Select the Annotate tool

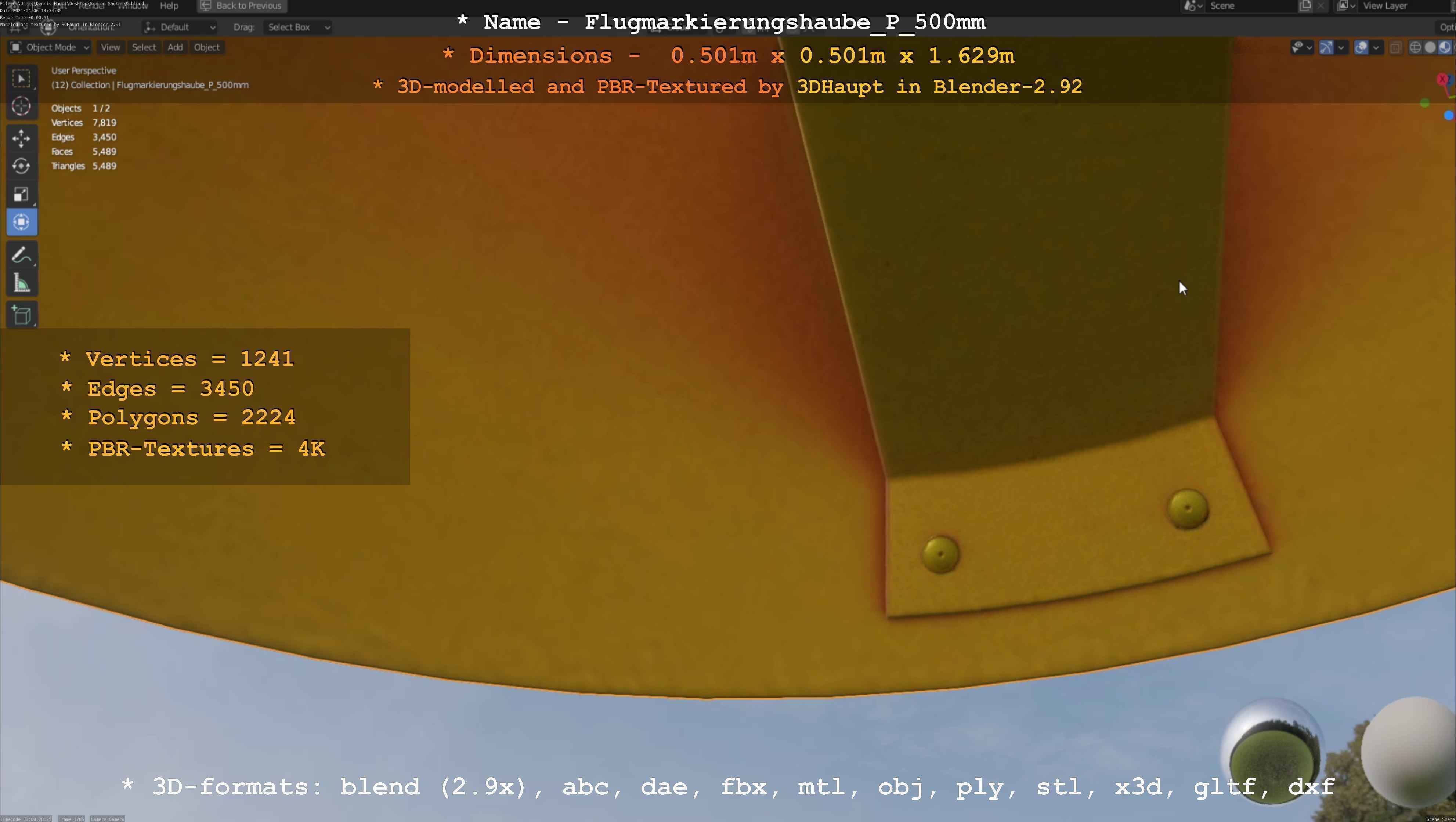(21, 256)
